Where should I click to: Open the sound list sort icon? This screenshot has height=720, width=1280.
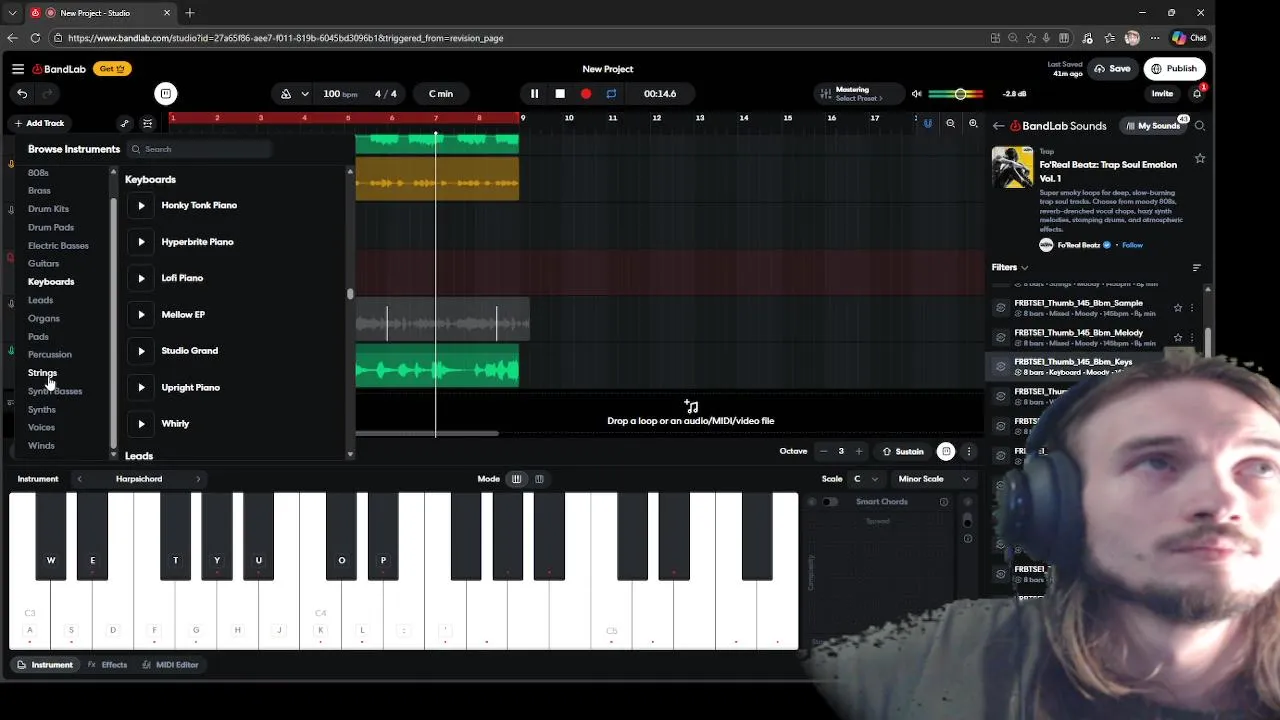coord(1196,267)
